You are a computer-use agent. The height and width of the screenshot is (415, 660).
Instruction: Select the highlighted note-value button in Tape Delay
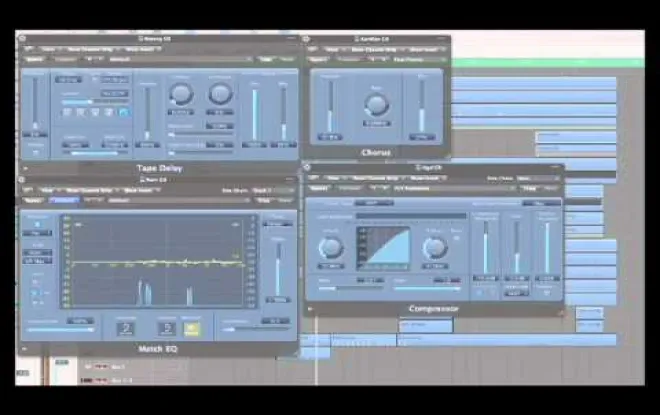[124, 111]
